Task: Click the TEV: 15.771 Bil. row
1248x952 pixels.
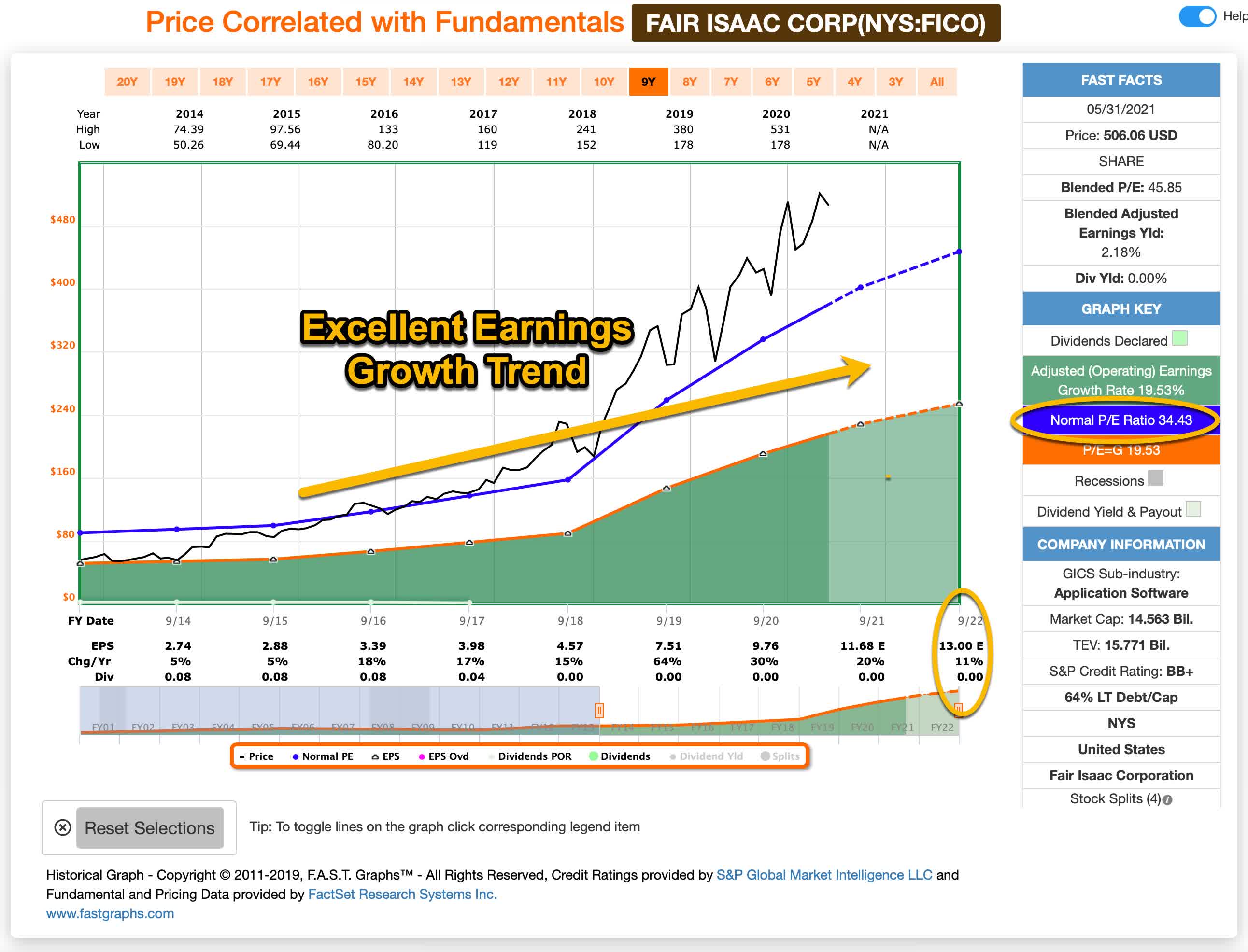Action: [x=1121, y=645]
